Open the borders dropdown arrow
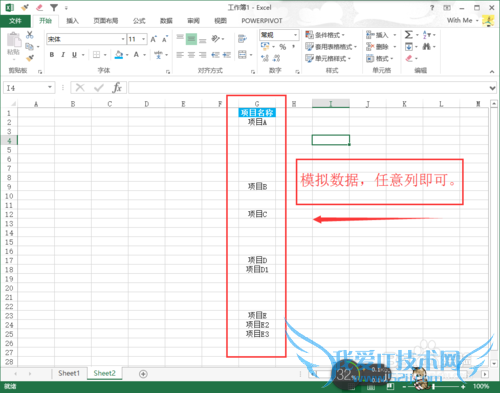 coord(105,55)
